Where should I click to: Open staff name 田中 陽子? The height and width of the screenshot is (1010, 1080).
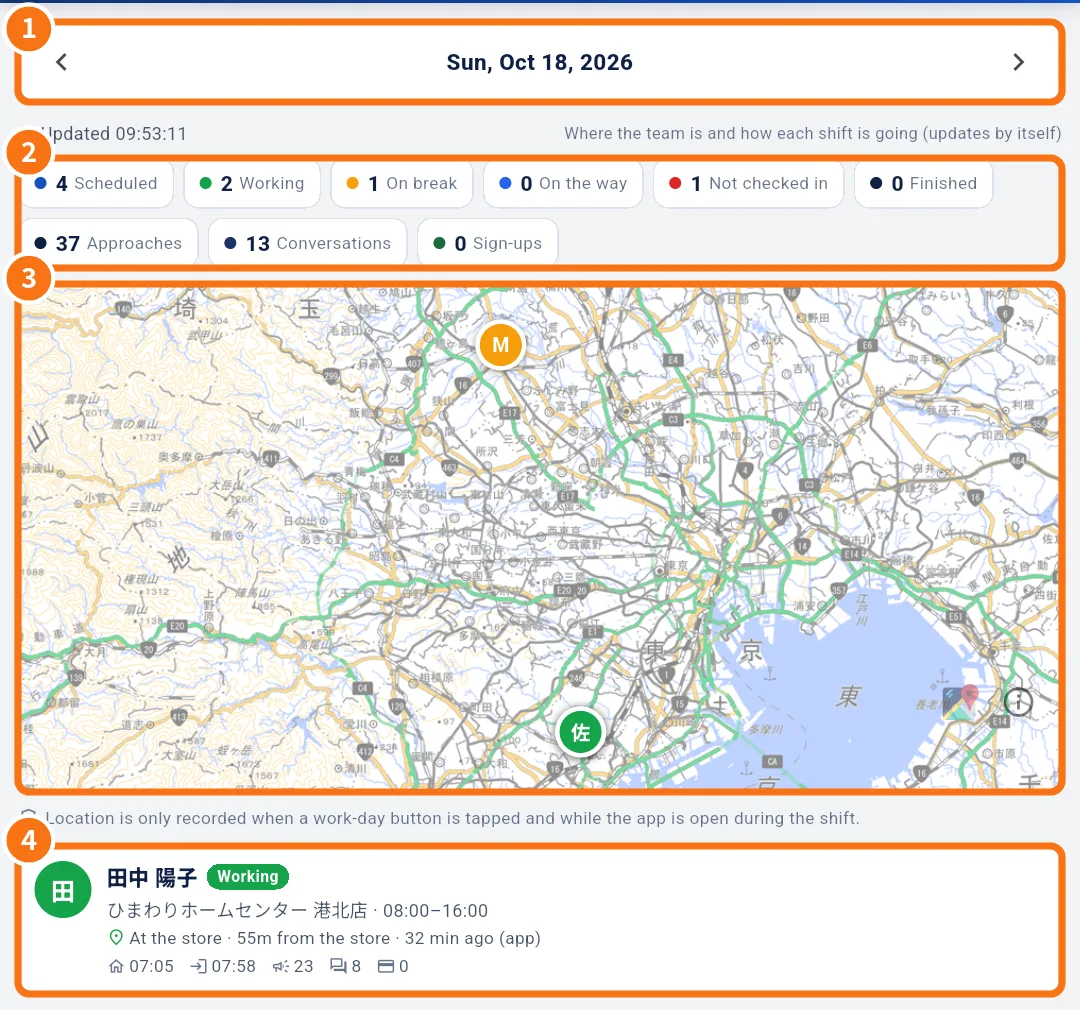[x=152, y=877]
